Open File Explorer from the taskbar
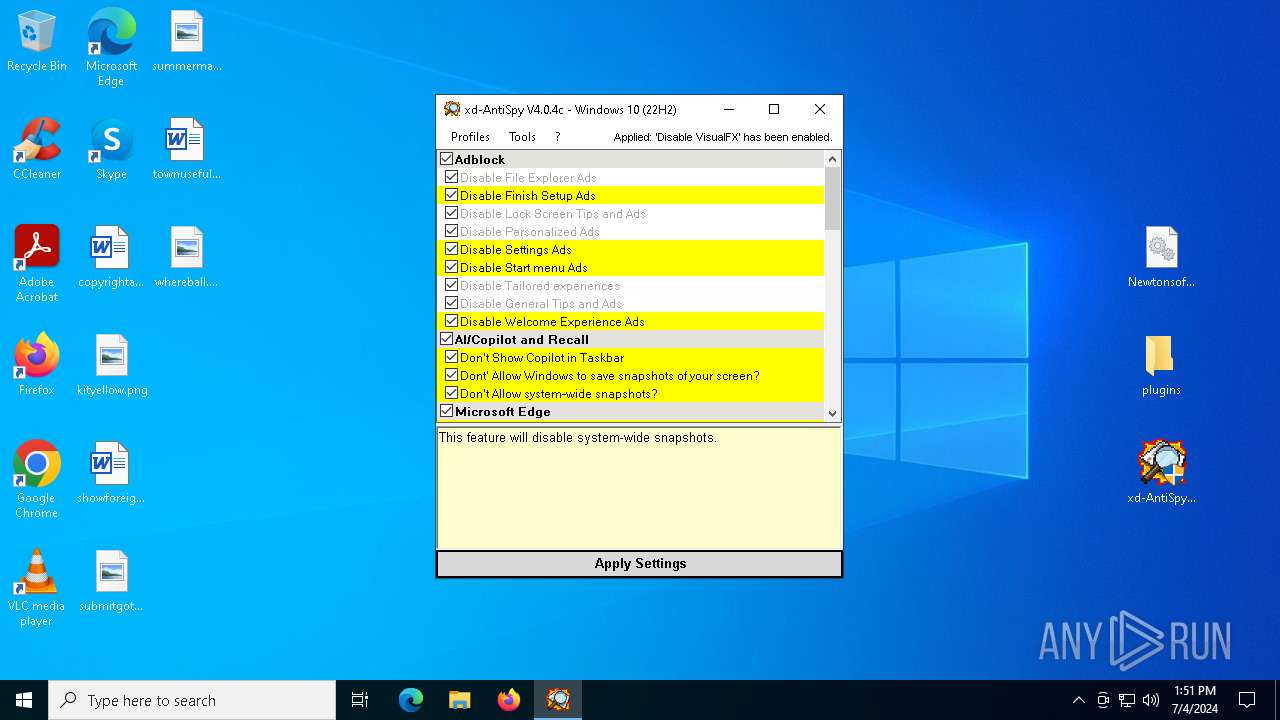The width and height of the screenshot is (1280, 720). 460,700
